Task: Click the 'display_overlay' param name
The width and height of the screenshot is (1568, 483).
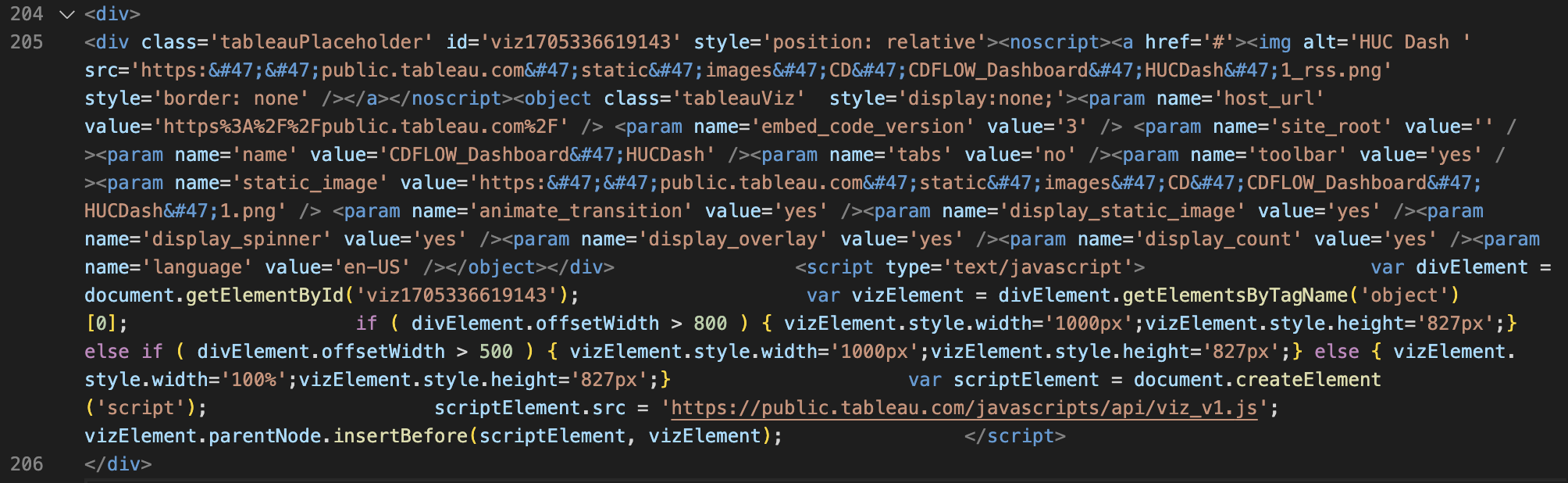Action: 733,239
